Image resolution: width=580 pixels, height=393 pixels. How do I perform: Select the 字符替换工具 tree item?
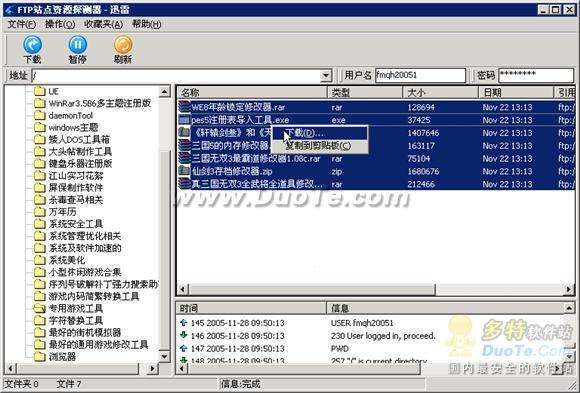pyautogui.click(x=76, y=320)
